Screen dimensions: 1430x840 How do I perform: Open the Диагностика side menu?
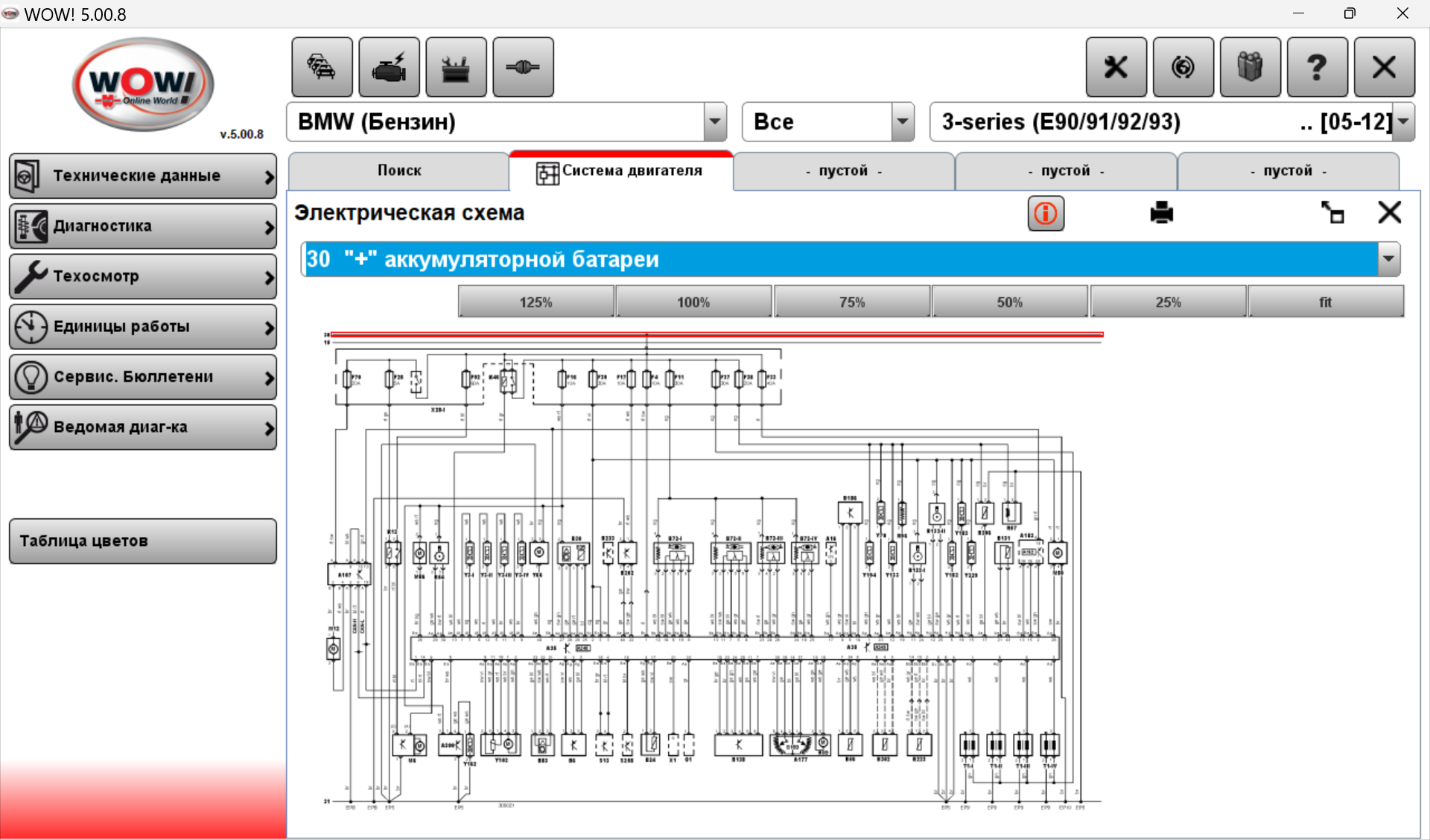click(x=142, y=226)
